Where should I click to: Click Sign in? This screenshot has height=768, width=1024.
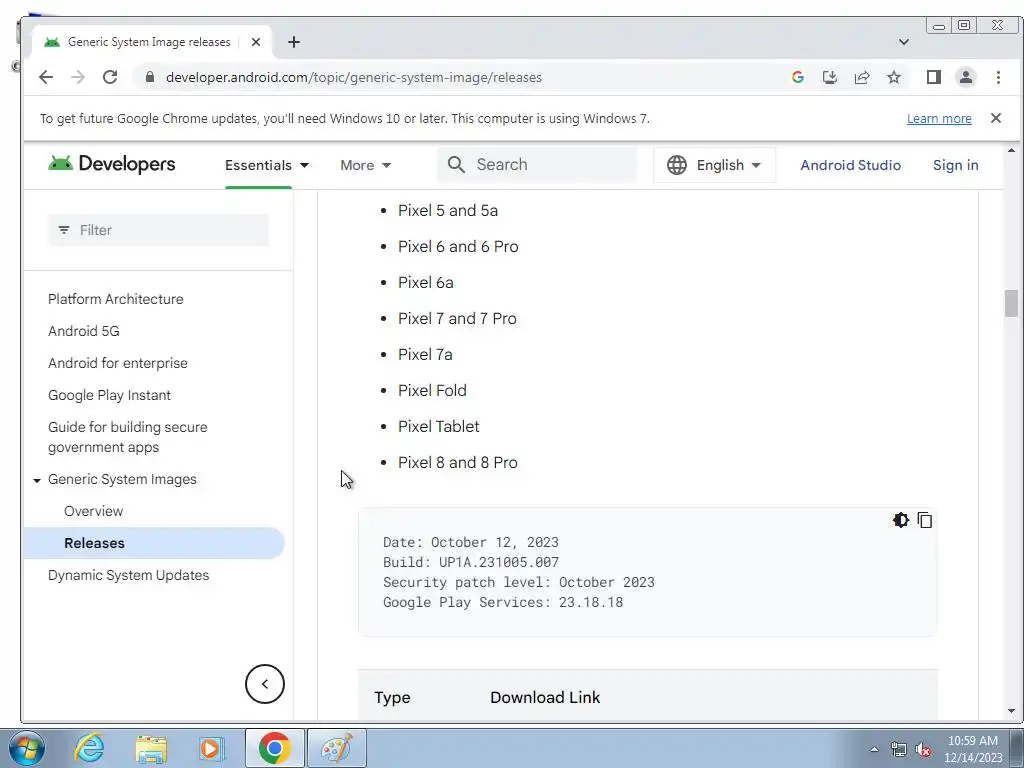955,165
